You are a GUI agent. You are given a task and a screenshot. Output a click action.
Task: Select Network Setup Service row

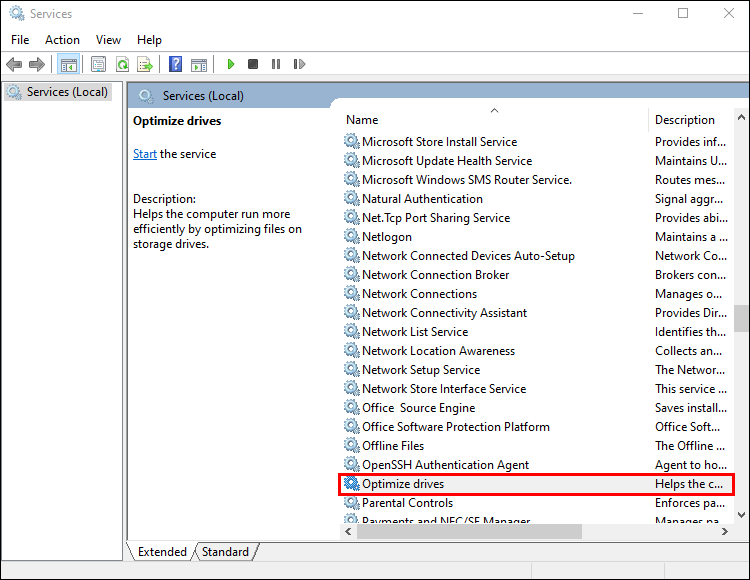tap(537, 370)
